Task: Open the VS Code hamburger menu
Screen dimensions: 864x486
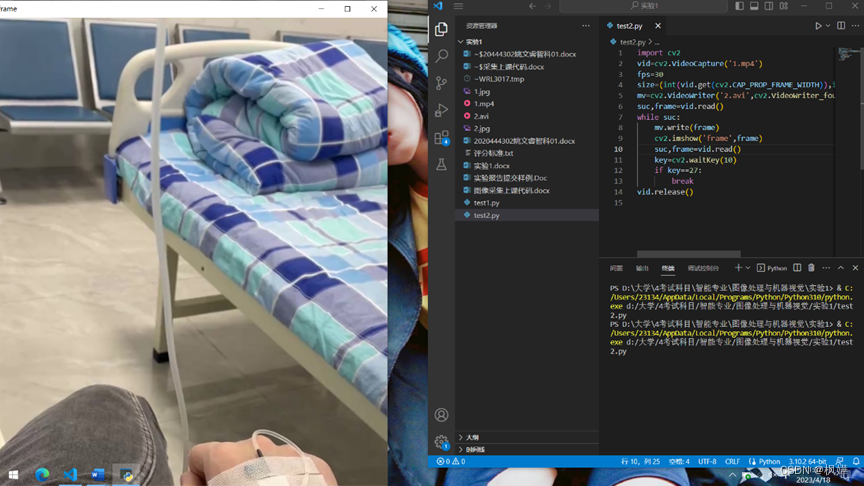Action: [x=458, y=6]
